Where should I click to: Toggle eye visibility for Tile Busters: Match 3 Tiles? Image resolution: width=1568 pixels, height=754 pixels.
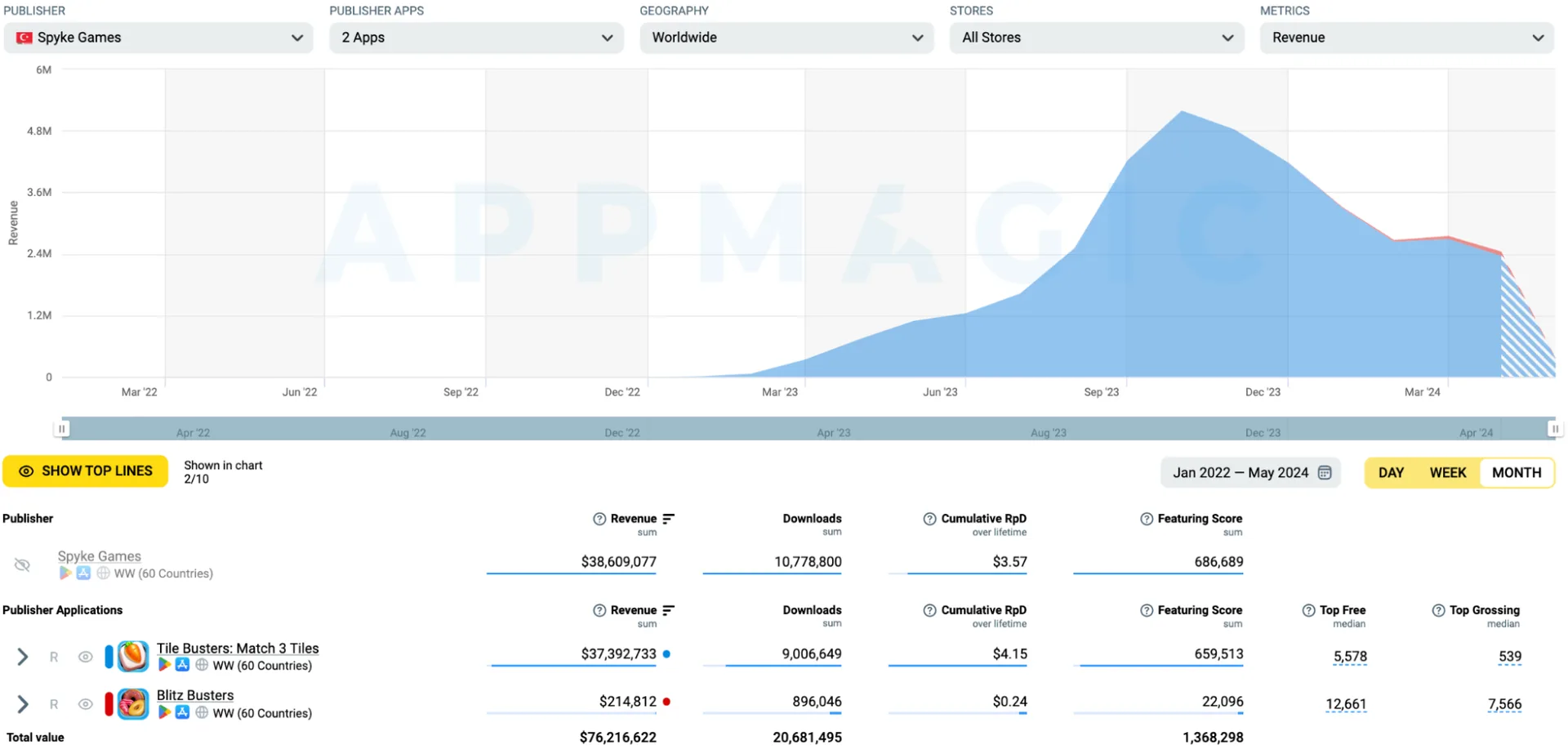[85, 657]
